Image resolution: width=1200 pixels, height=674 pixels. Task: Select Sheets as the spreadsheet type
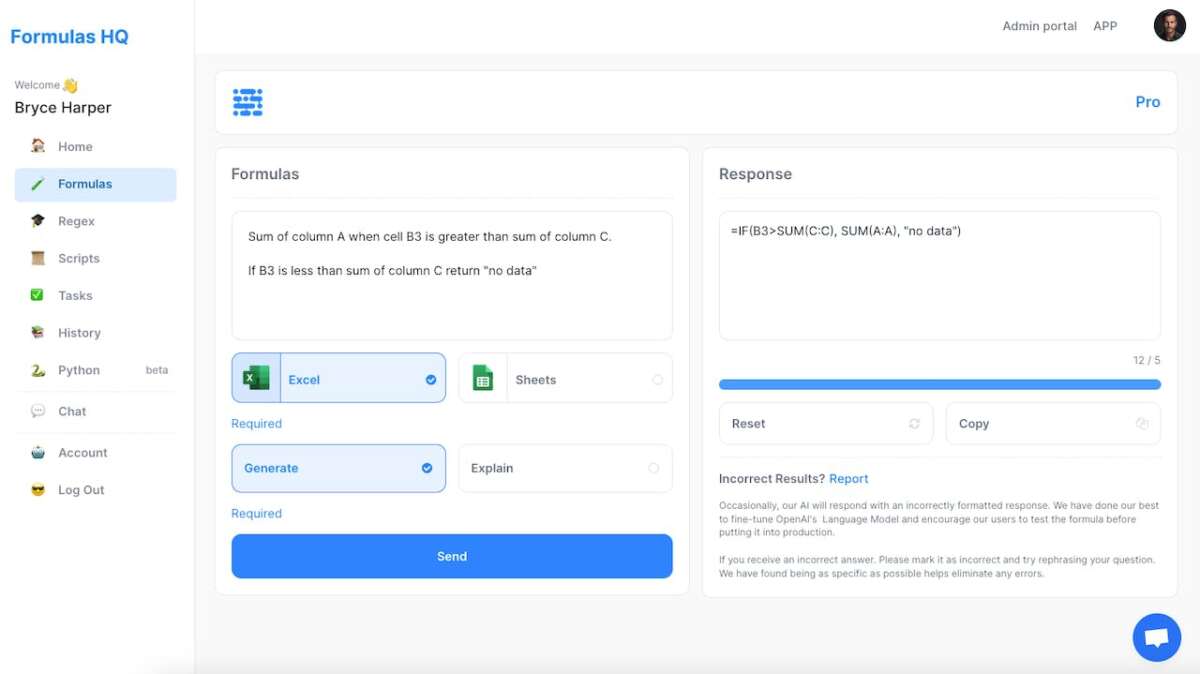[x=565, y=378]
